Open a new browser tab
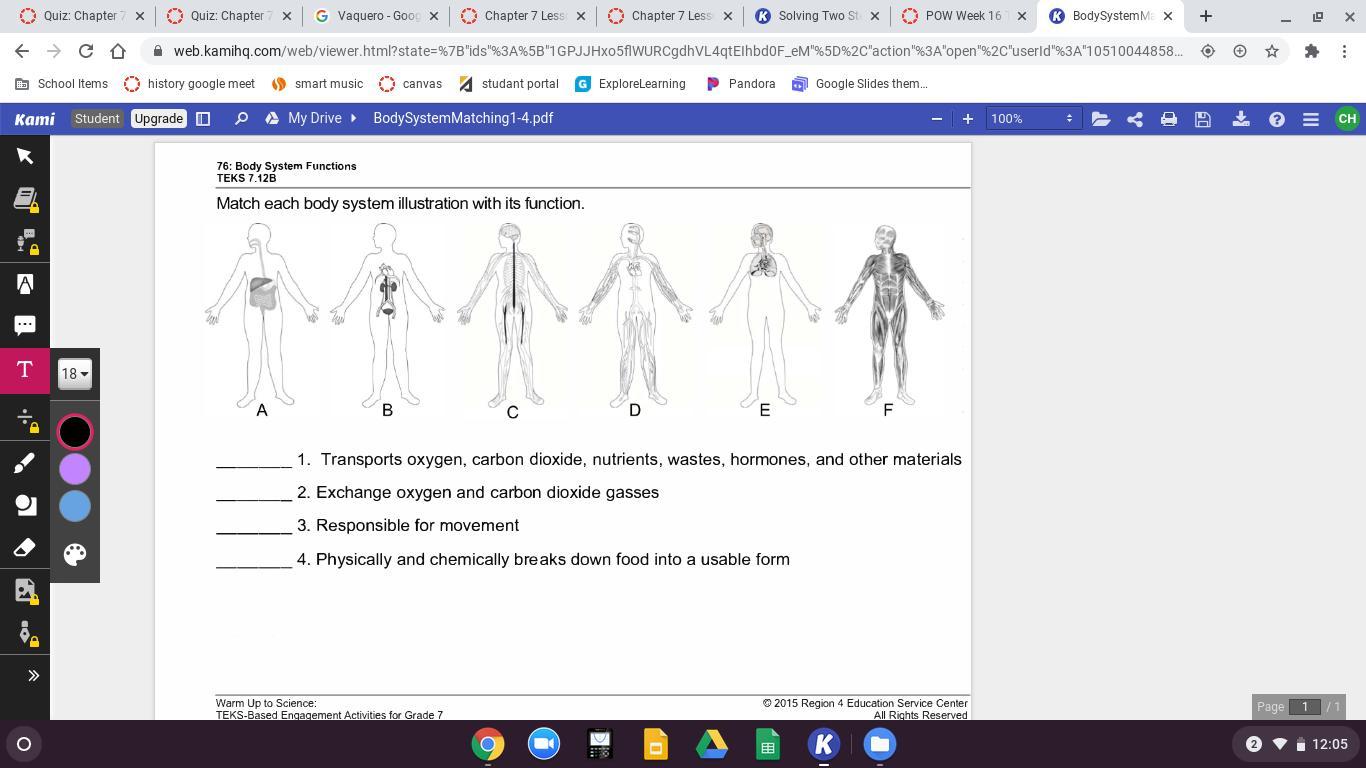The height and width of the screenshot is (768, 1366). (x=1206, y=16)
